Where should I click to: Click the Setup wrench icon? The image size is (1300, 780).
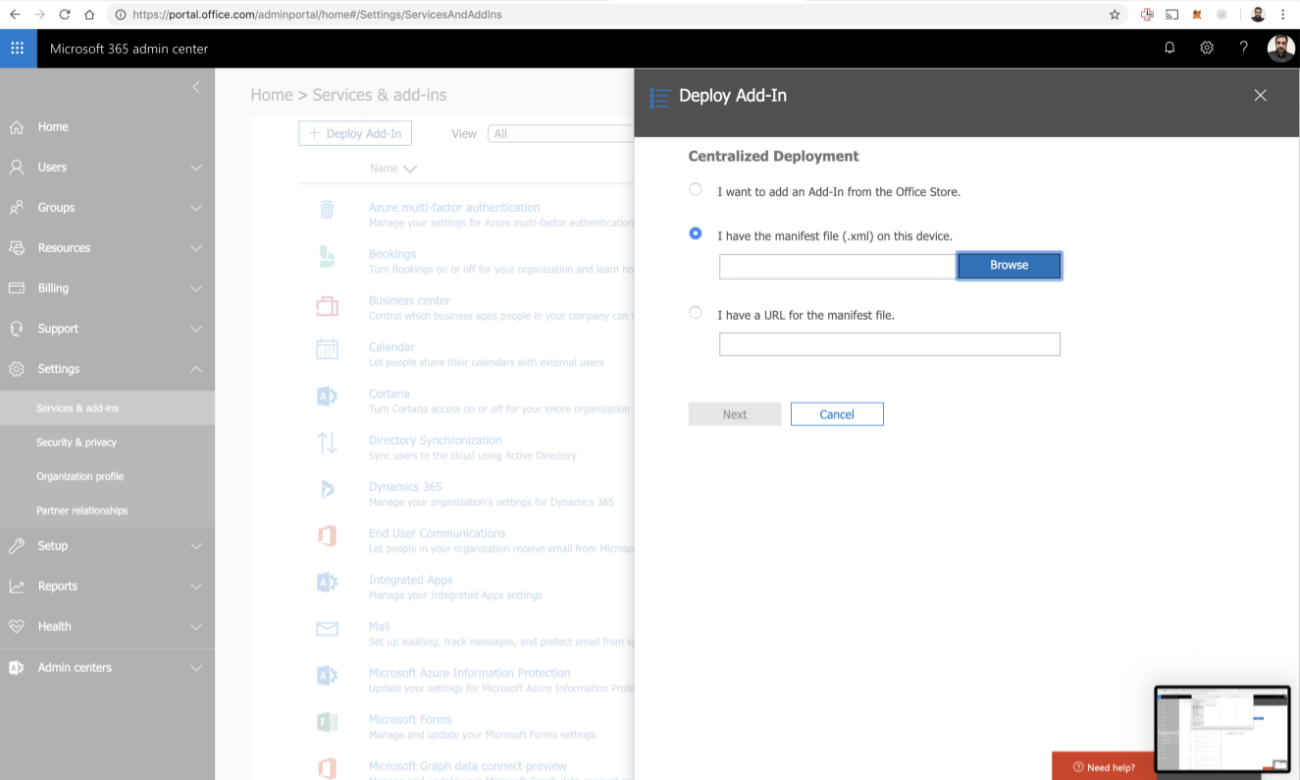pos(17,546)
